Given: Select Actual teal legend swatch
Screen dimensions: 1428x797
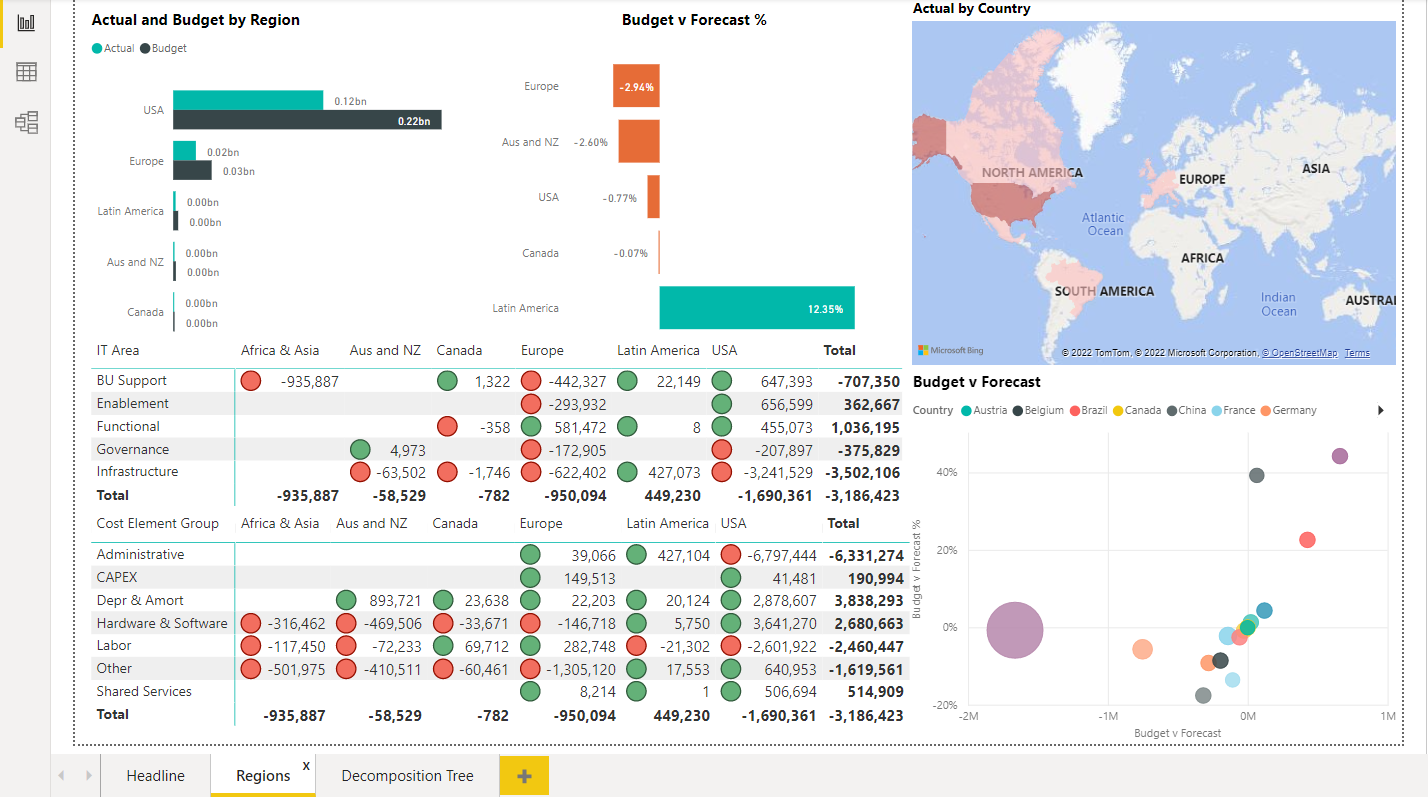Looking at the screenshot, I should pyautogui.click(x=97, y=48).
